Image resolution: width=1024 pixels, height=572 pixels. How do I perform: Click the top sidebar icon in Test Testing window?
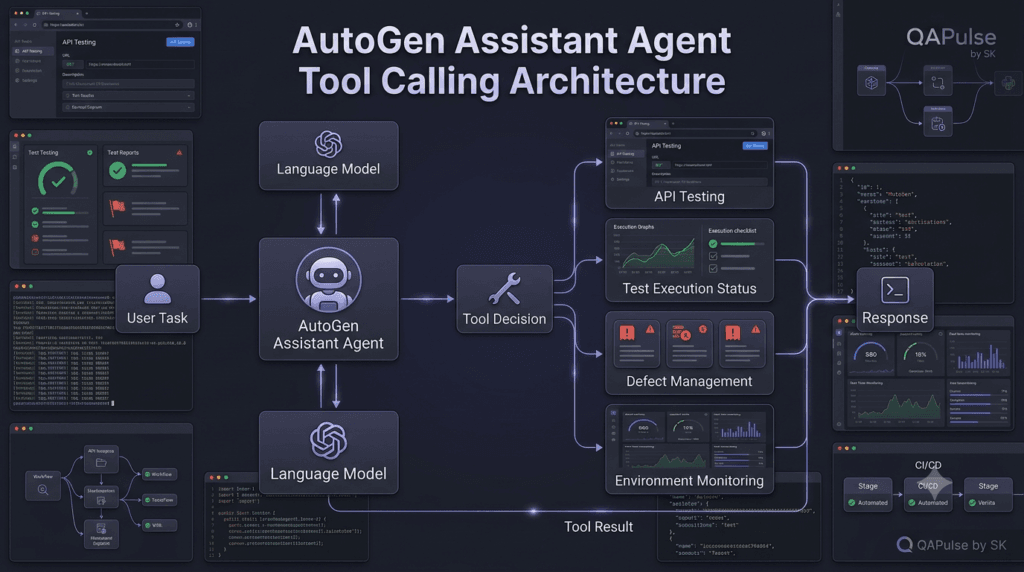tap(15, 148)
